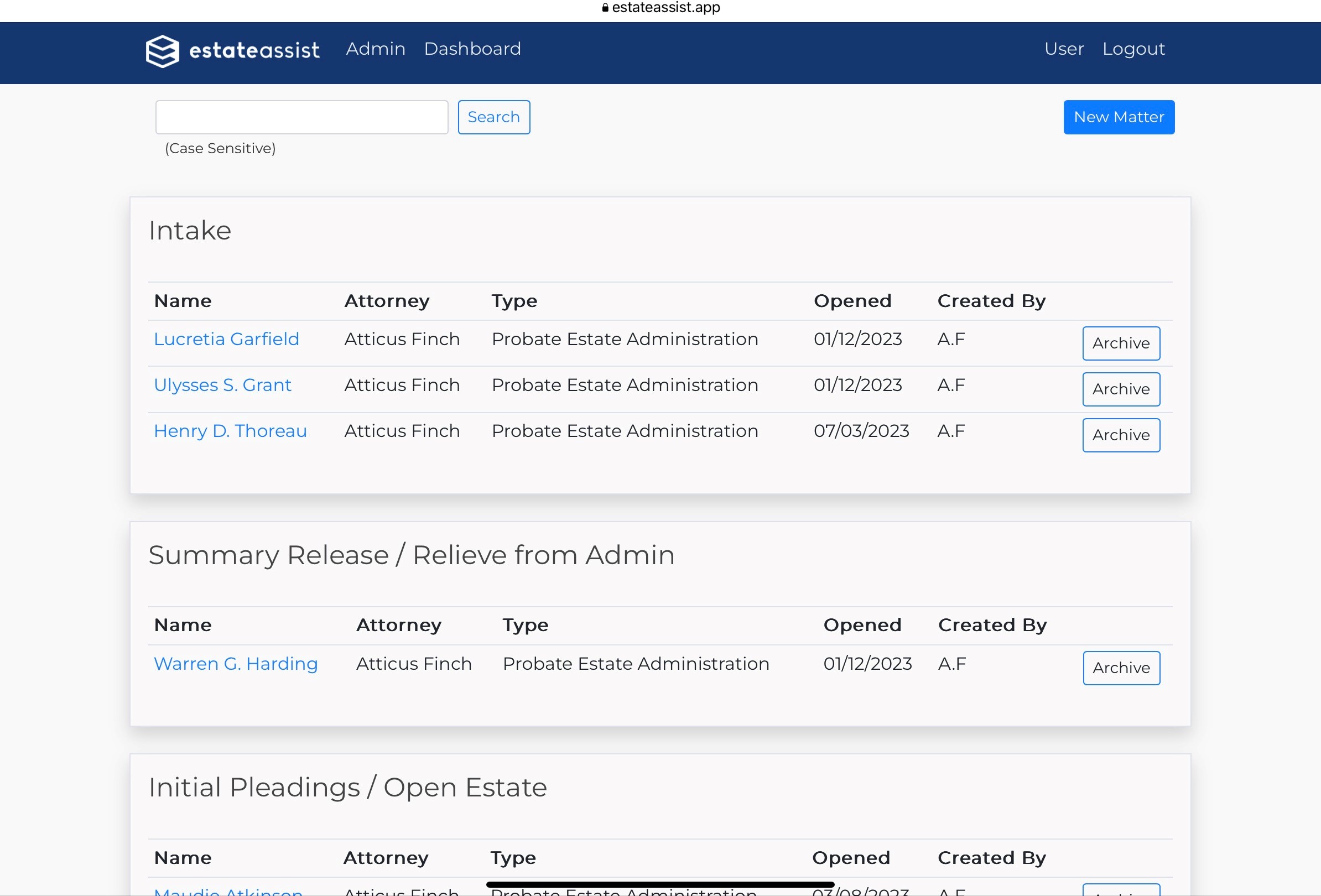The width and height of the screenshot is (1321, 896).
Task: Select the Intake section heading
Action: [190, 231]
